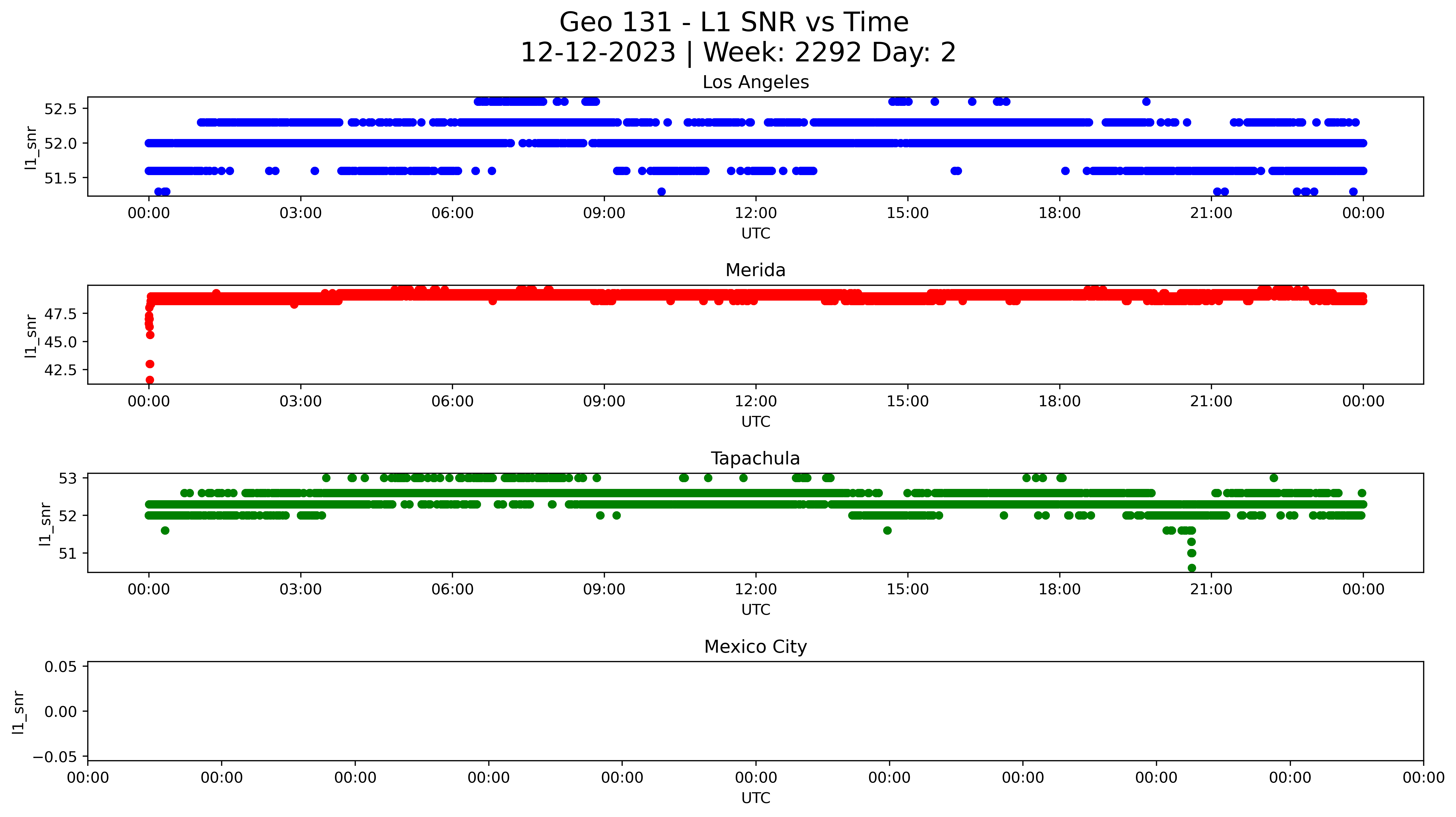Image resolution: width=1456 pixels, height=817 pixels.
Task: Click the 21:00 tick under Tapachula plot
Action: (1211, 589)
